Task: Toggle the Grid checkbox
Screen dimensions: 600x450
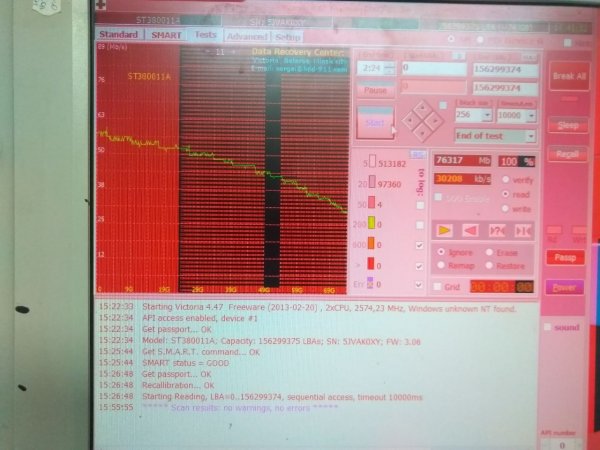Action: [438, 288]
